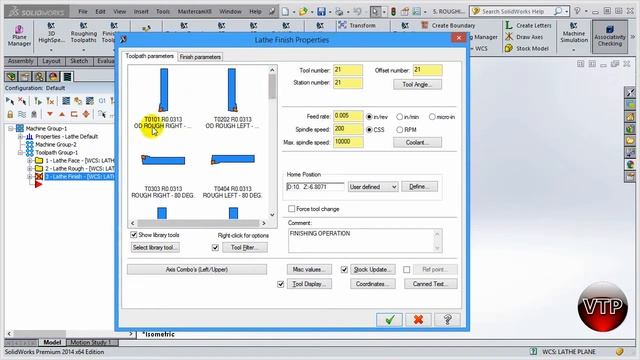Click the Print icon in toolbar
Screen dimensions: 640x360
339,11
